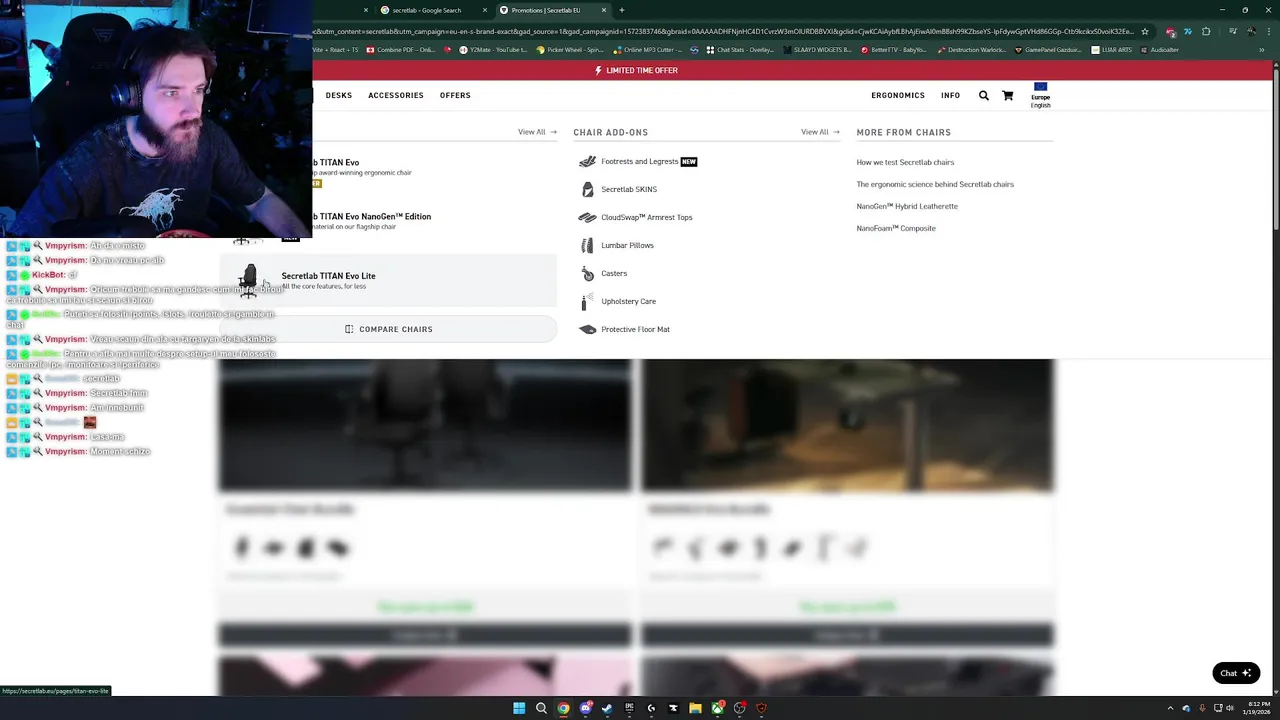Click the Lumbar Pillows icon
This screenshot has width=1280, height=720.
tap(587, 245)
